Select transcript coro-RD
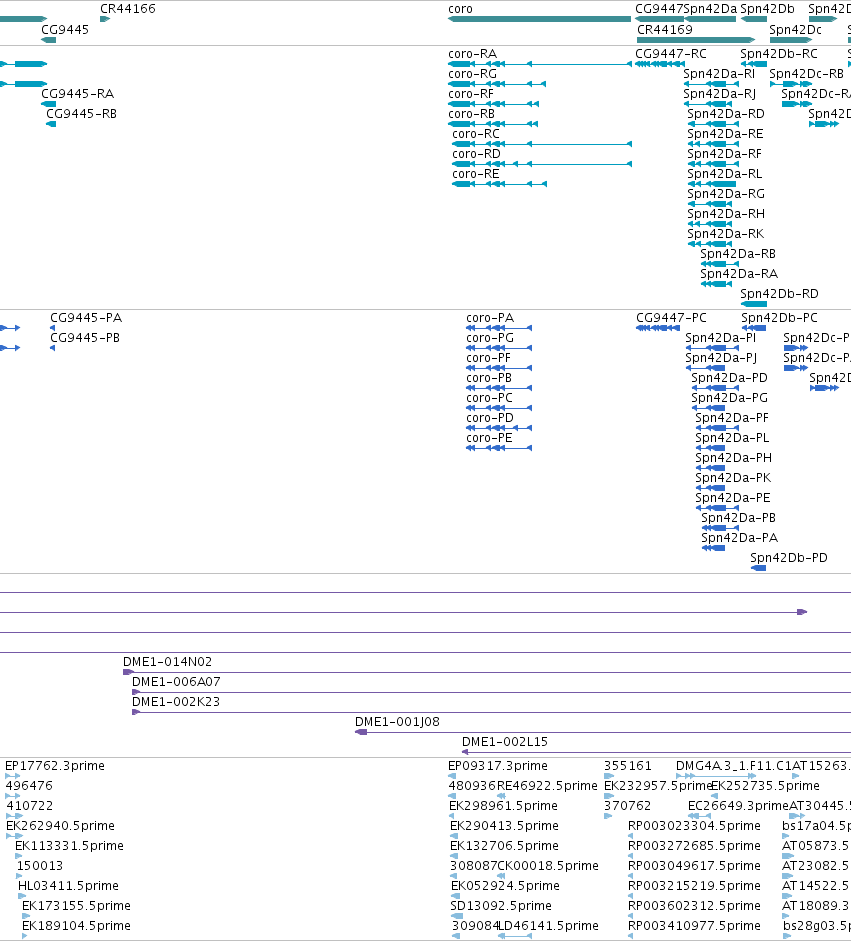This screenshot has height=941, width=851. coord(476,154)
